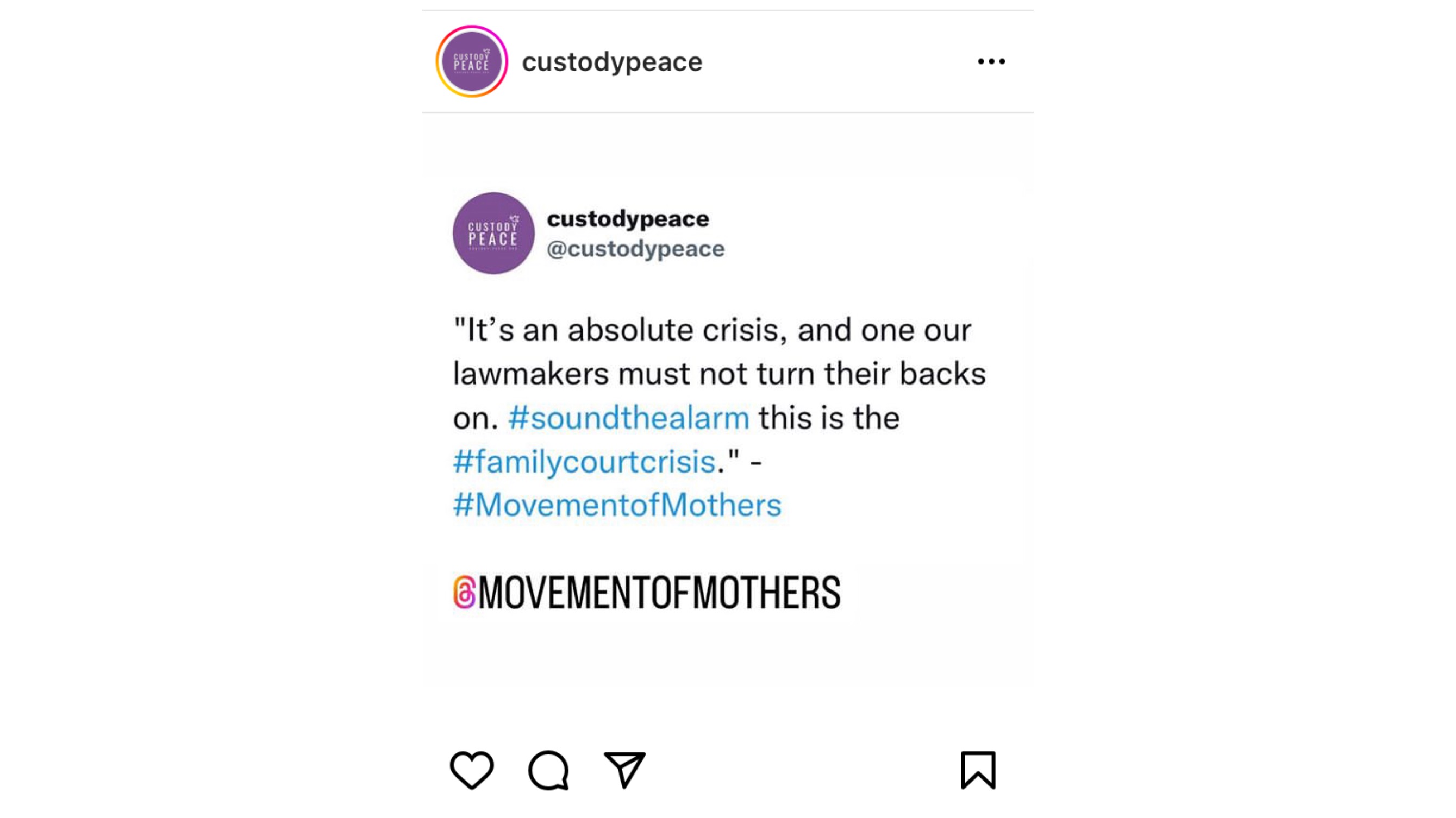Click the text "lawmakers must not turn their backs"
The height and width of the screenshot is (818, 1456).
coord(719,374)
